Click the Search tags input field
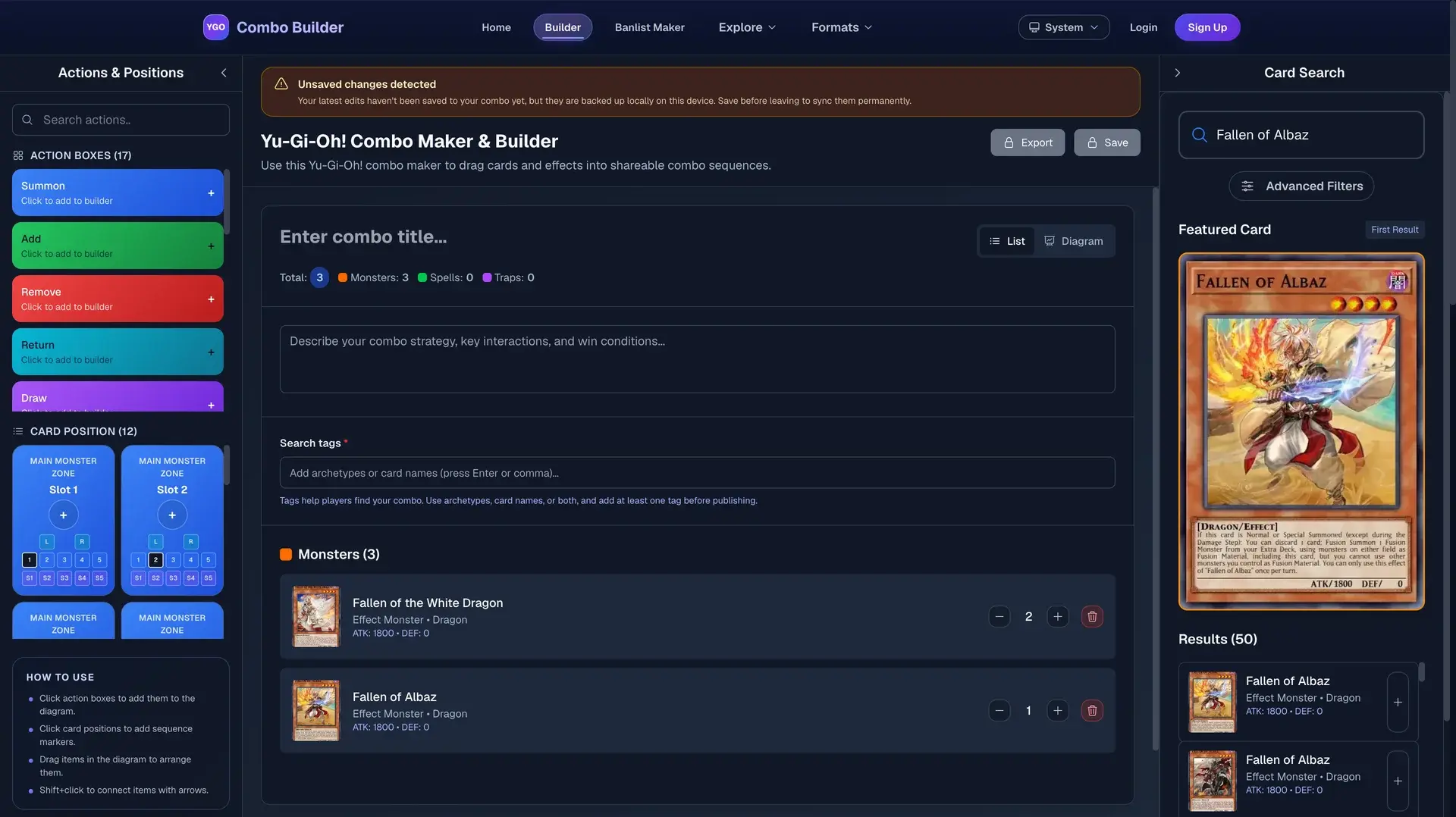Image resolution: width=1456 pixels, height=817 pixels. pos(697,473)
